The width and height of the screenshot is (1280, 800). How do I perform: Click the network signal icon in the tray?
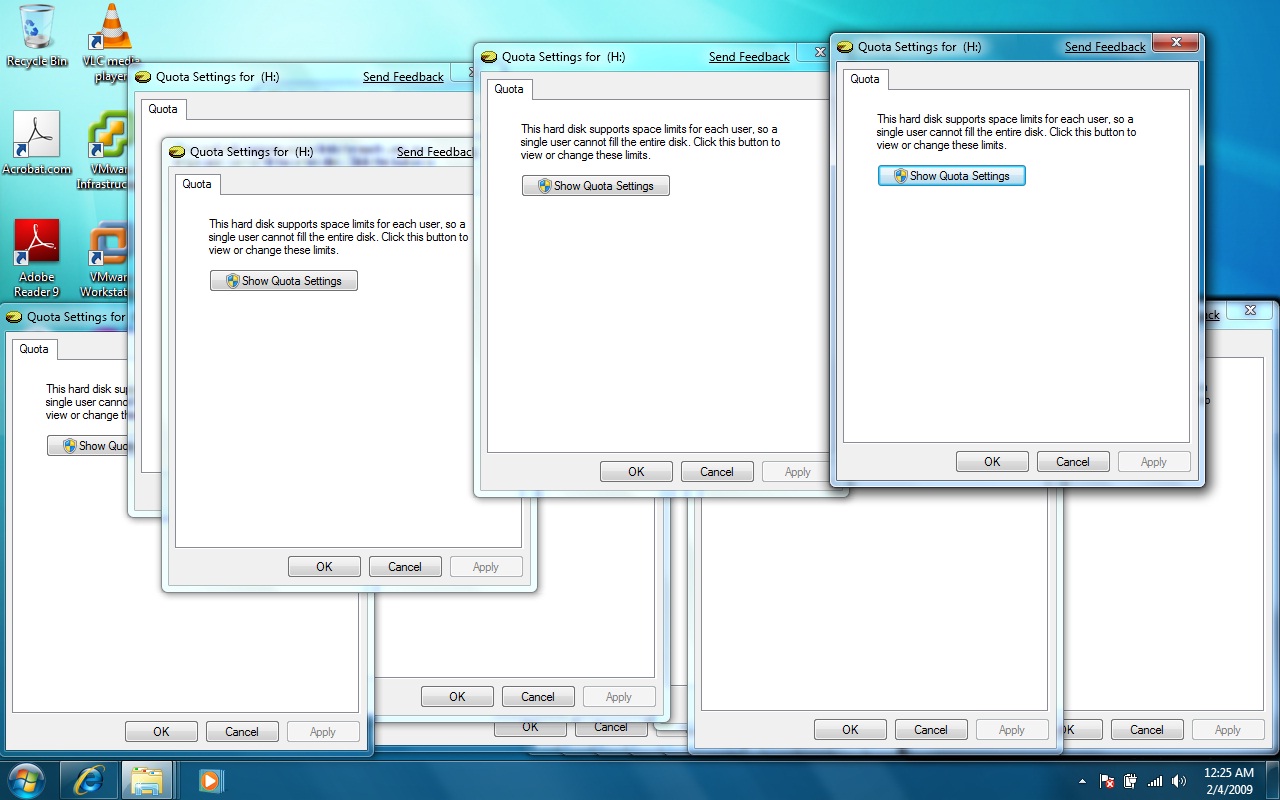1155,781
